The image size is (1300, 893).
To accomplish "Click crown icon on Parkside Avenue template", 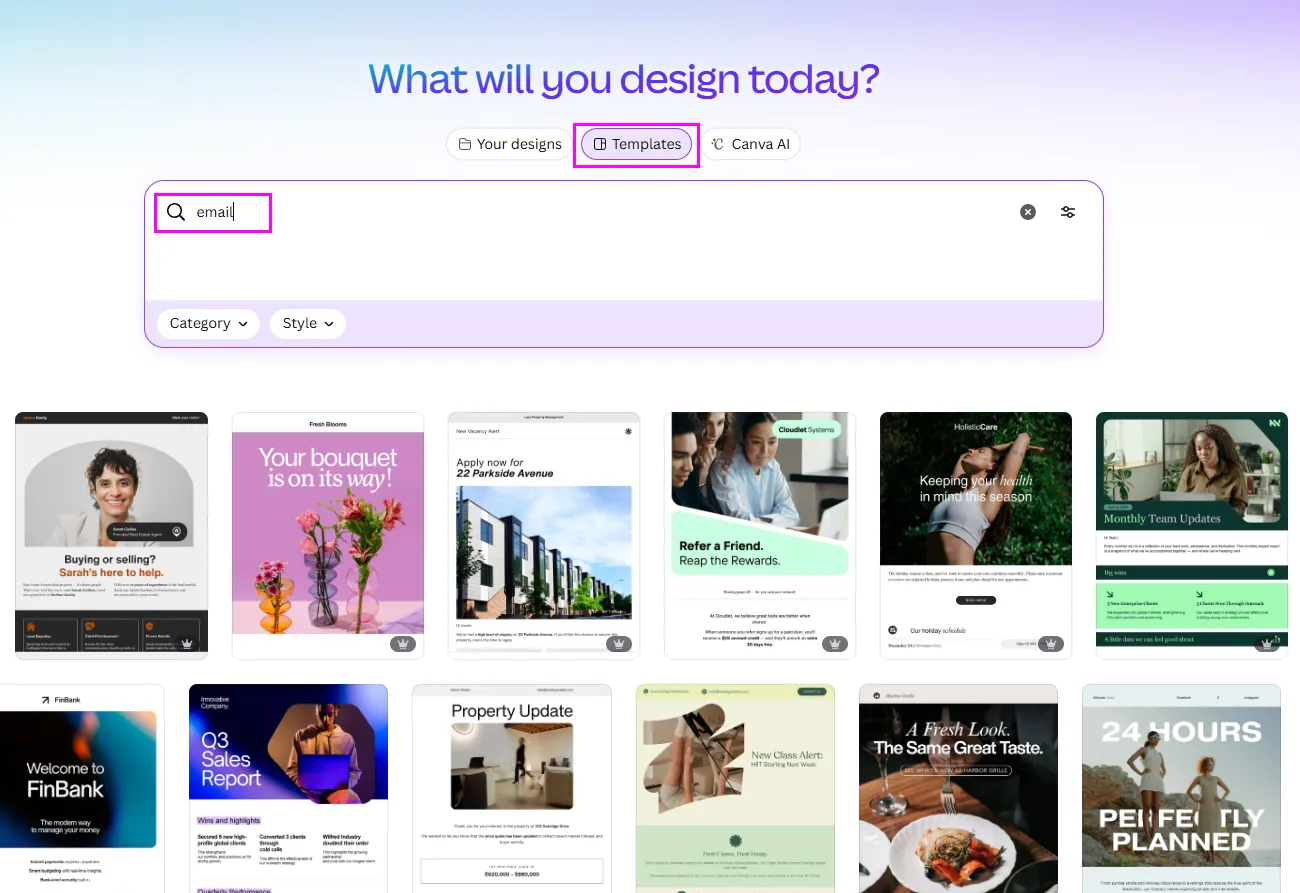I will tap(619, 644).
